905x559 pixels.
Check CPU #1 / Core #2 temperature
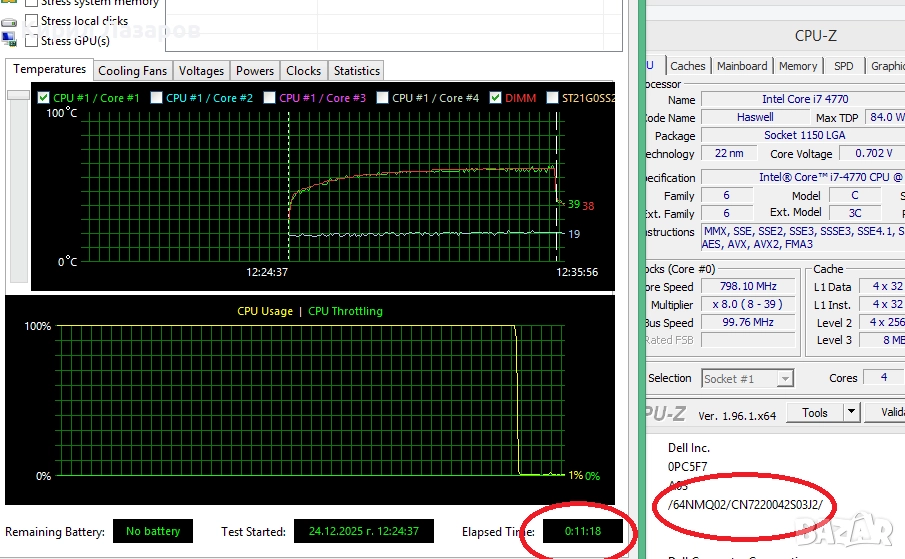tap(156, 98)
